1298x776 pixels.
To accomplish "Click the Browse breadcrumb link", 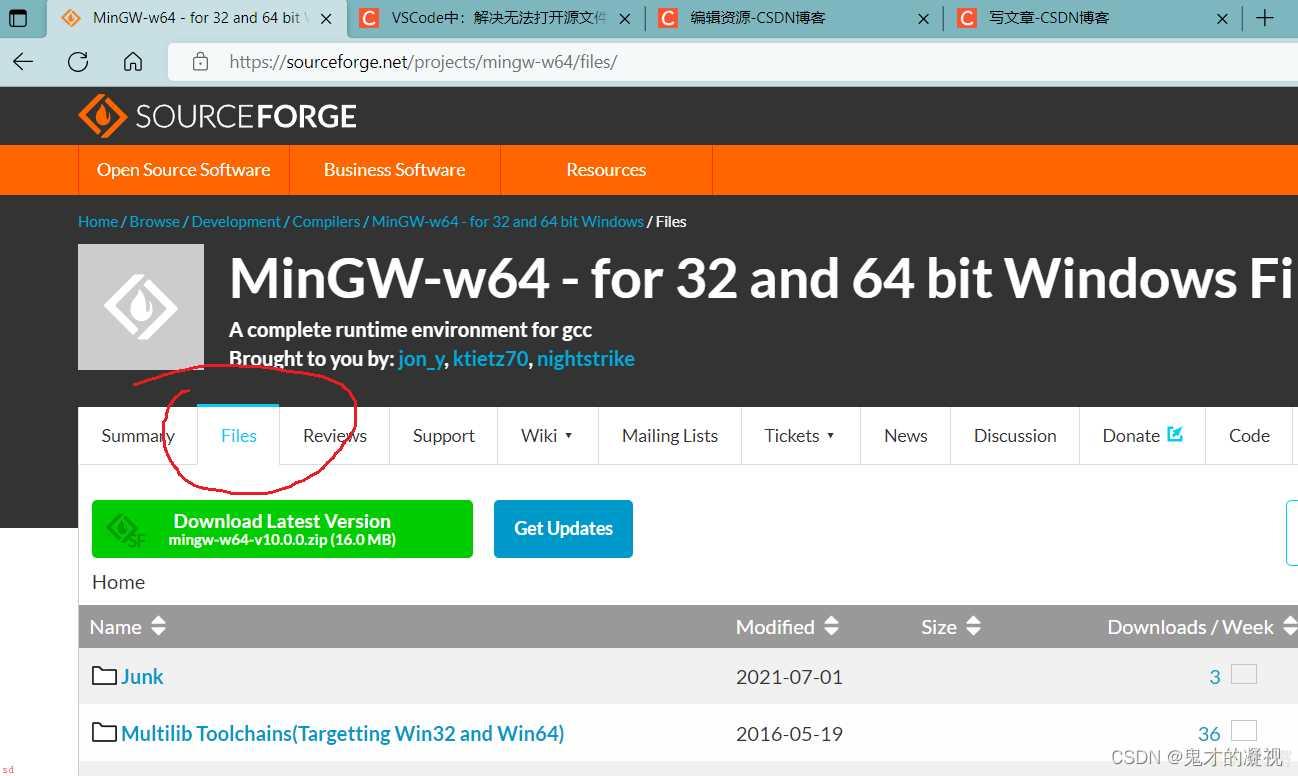I will [x=155, y=222].
